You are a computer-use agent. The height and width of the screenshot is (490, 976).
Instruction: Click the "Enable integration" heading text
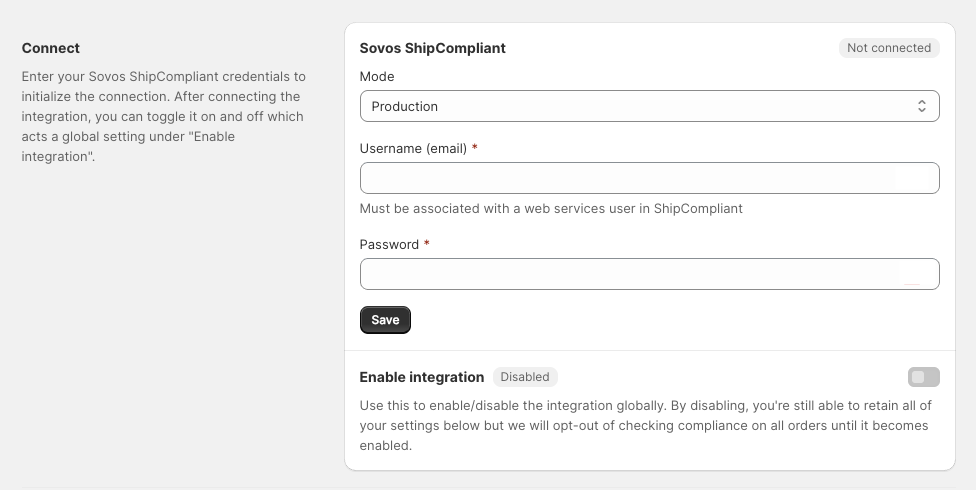click(x=421, y=377)
